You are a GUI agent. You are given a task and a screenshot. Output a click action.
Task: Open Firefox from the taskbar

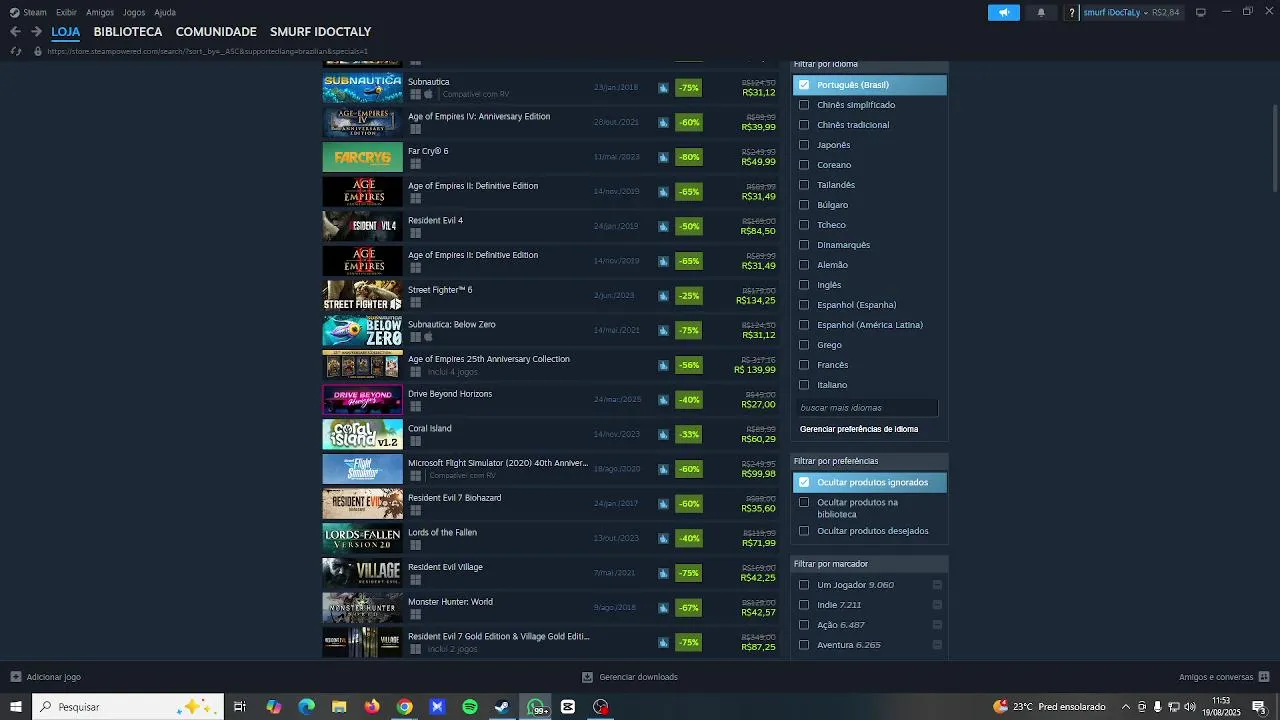pos(372,707)
